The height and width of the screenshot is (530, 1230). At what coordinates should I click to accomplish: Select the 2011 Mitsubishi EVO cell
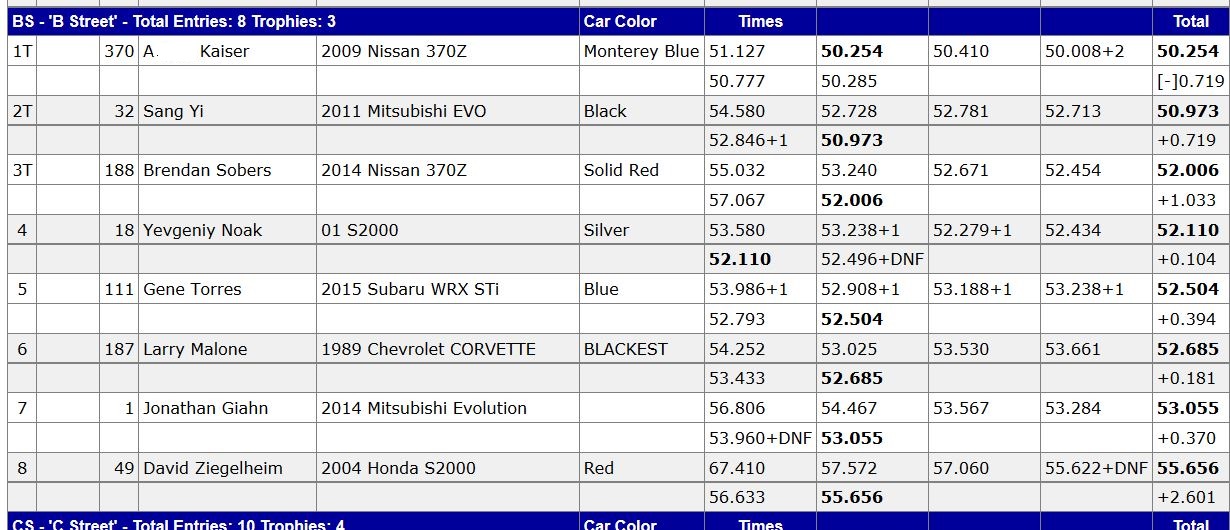point(404,111)
